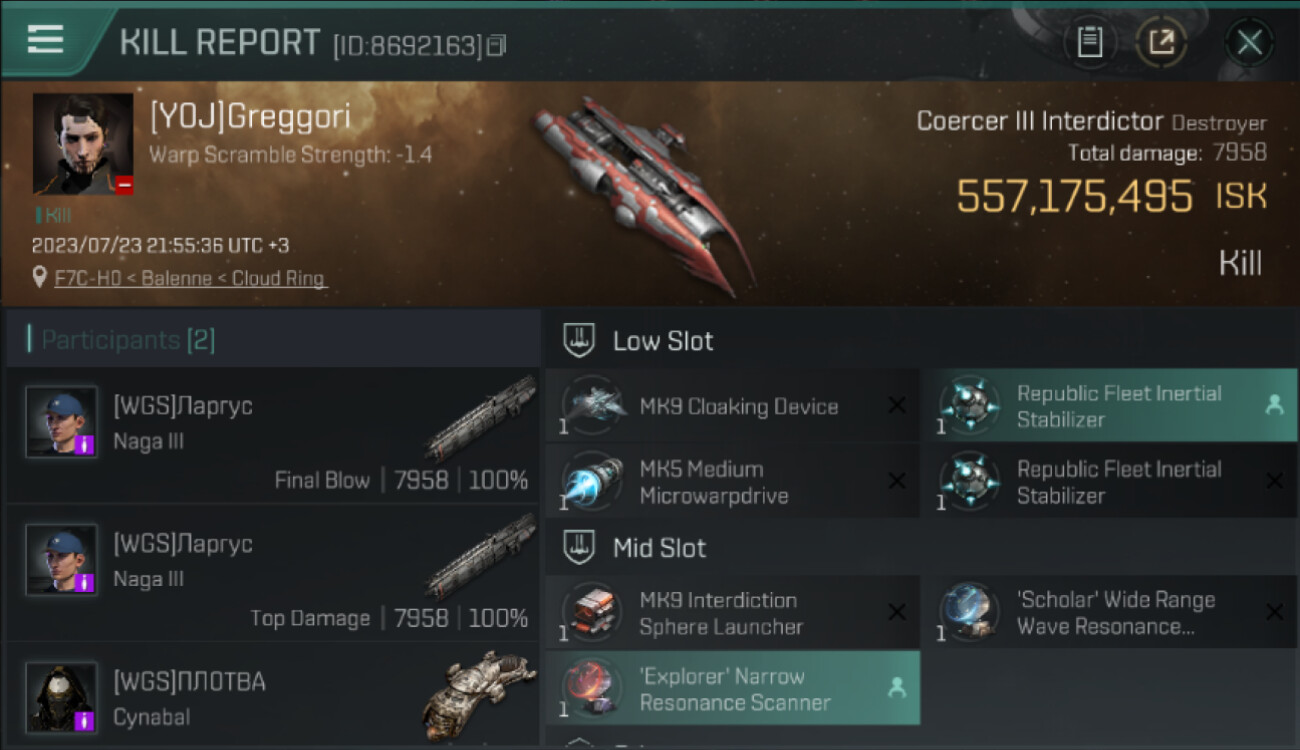Share kill report via export icon
The image size is (1300, 750).
point(1161,42)
